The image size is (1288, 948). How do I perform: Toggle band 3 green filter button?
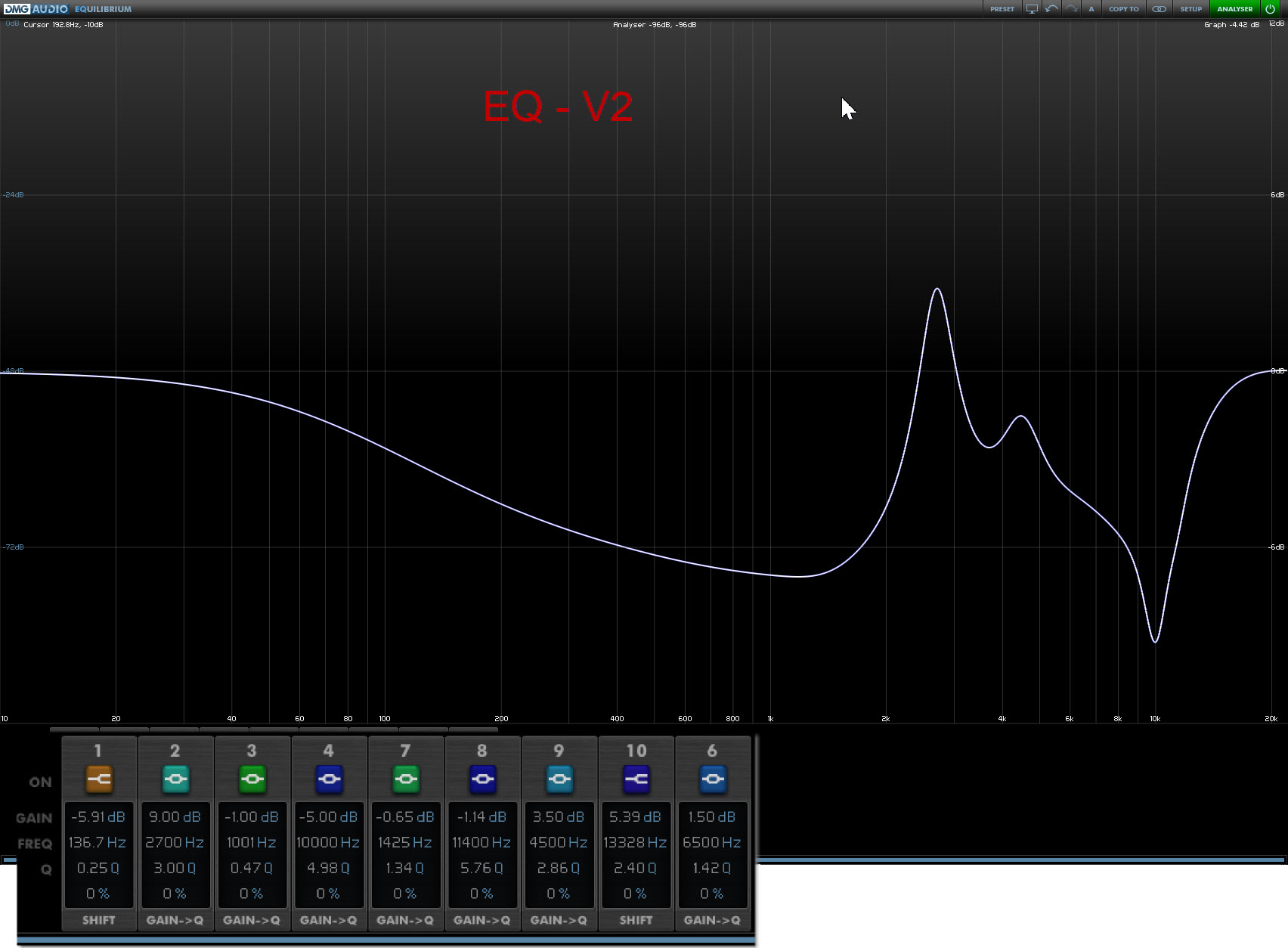[x=252, y=779]
